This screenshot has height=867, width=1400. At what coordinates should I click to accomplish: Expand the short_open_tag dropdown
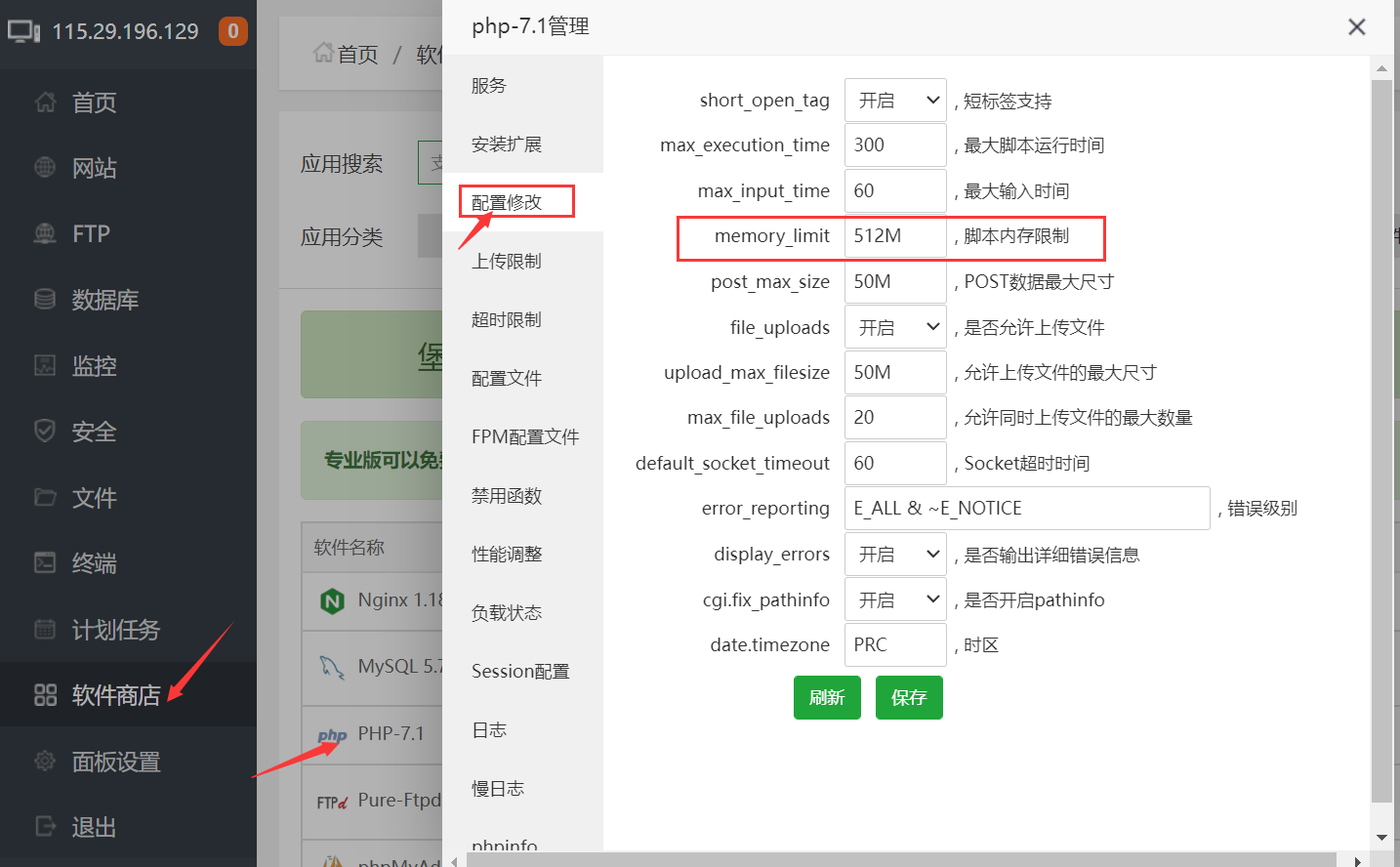(x=894, y=101)
